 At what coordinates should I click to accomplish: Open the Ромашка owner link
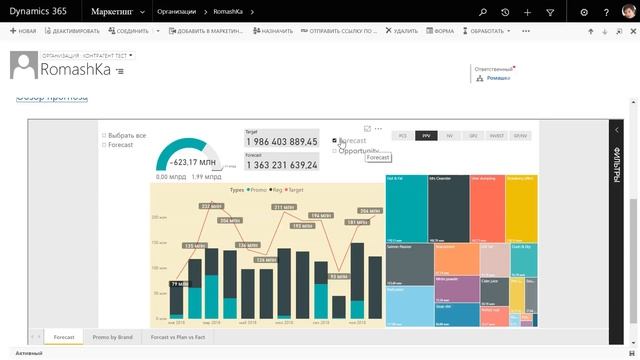pos(498,78)
